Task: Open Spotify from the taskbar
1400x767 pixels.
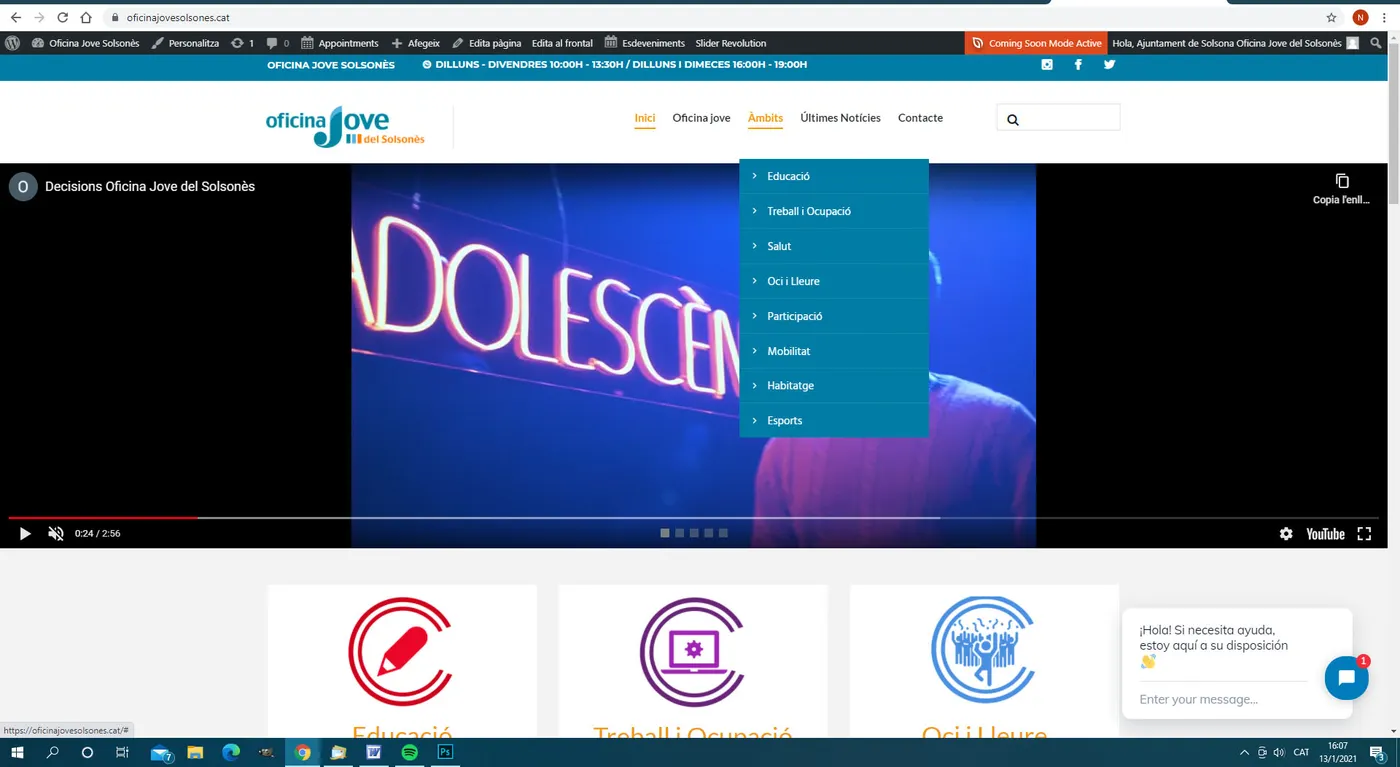Action: coord(409,752)
